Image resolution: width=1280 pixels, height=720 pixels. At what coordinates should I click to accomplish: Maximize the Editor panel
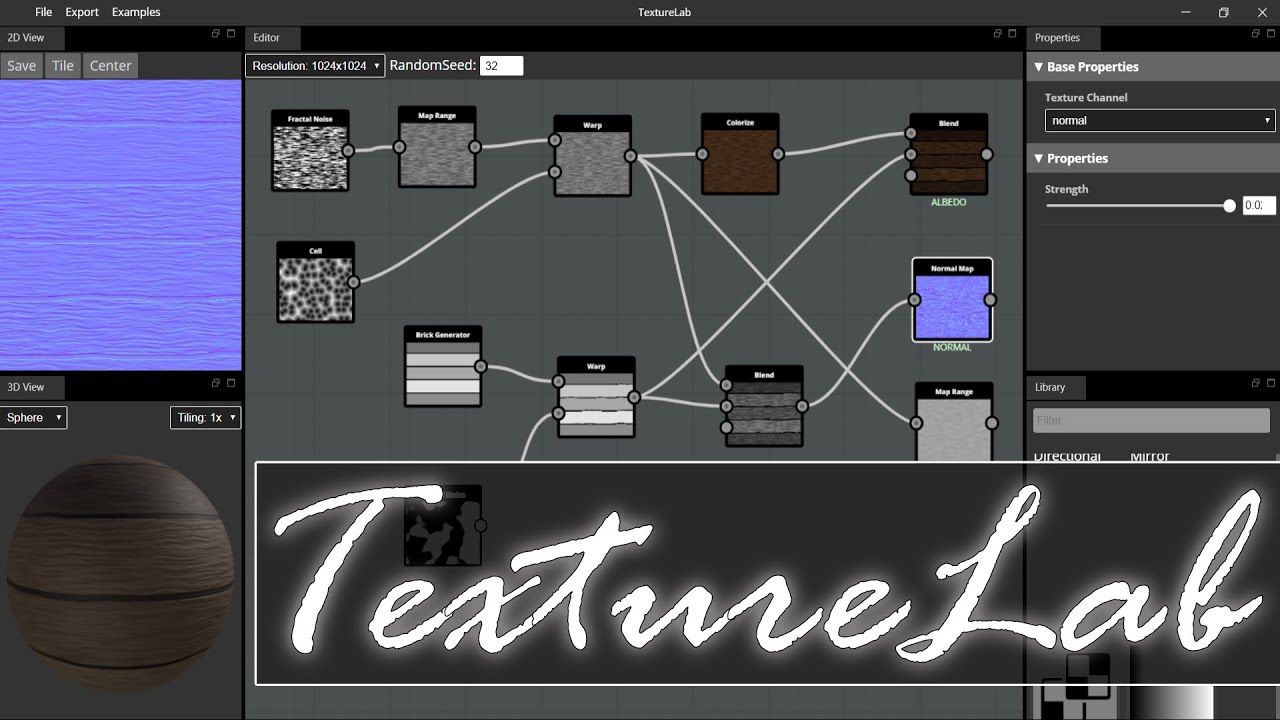1013,34
